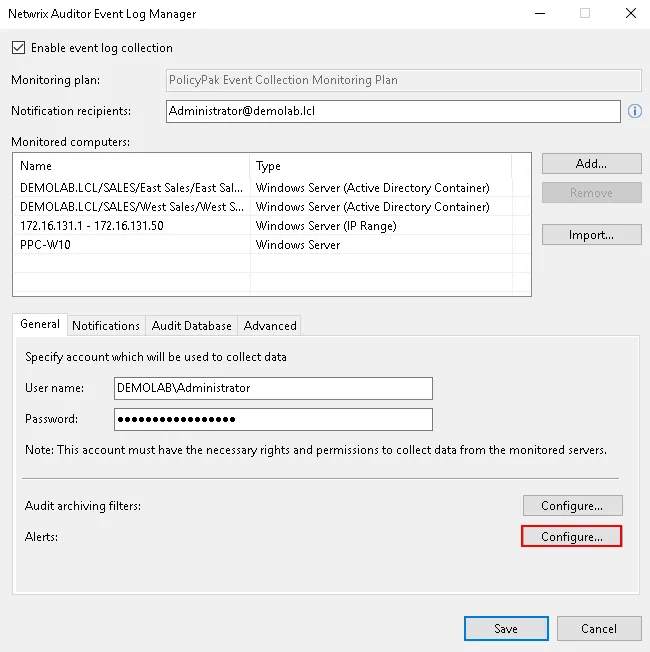Screen dimensions: 650x652
Task: Open the Alerts Configure button
Action: pos(572,537)
